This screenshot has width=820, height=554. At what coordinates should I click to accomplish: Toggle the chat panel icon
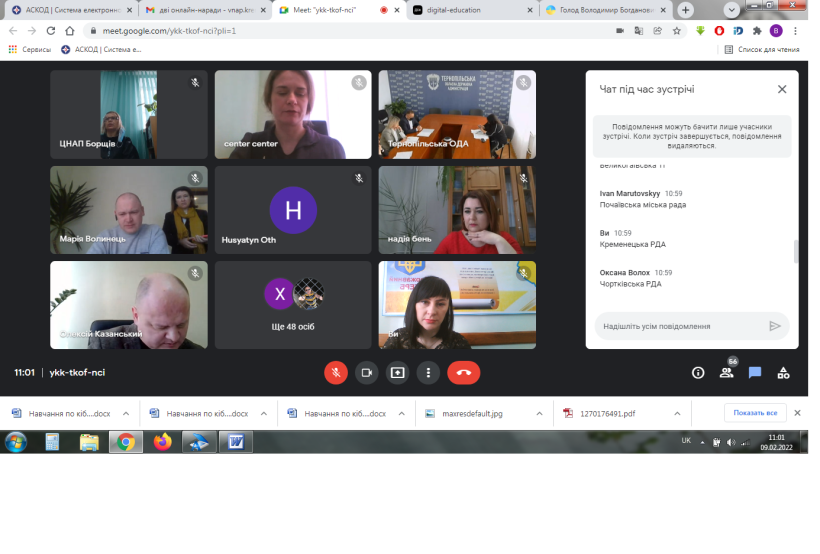(x=755, y=373)
